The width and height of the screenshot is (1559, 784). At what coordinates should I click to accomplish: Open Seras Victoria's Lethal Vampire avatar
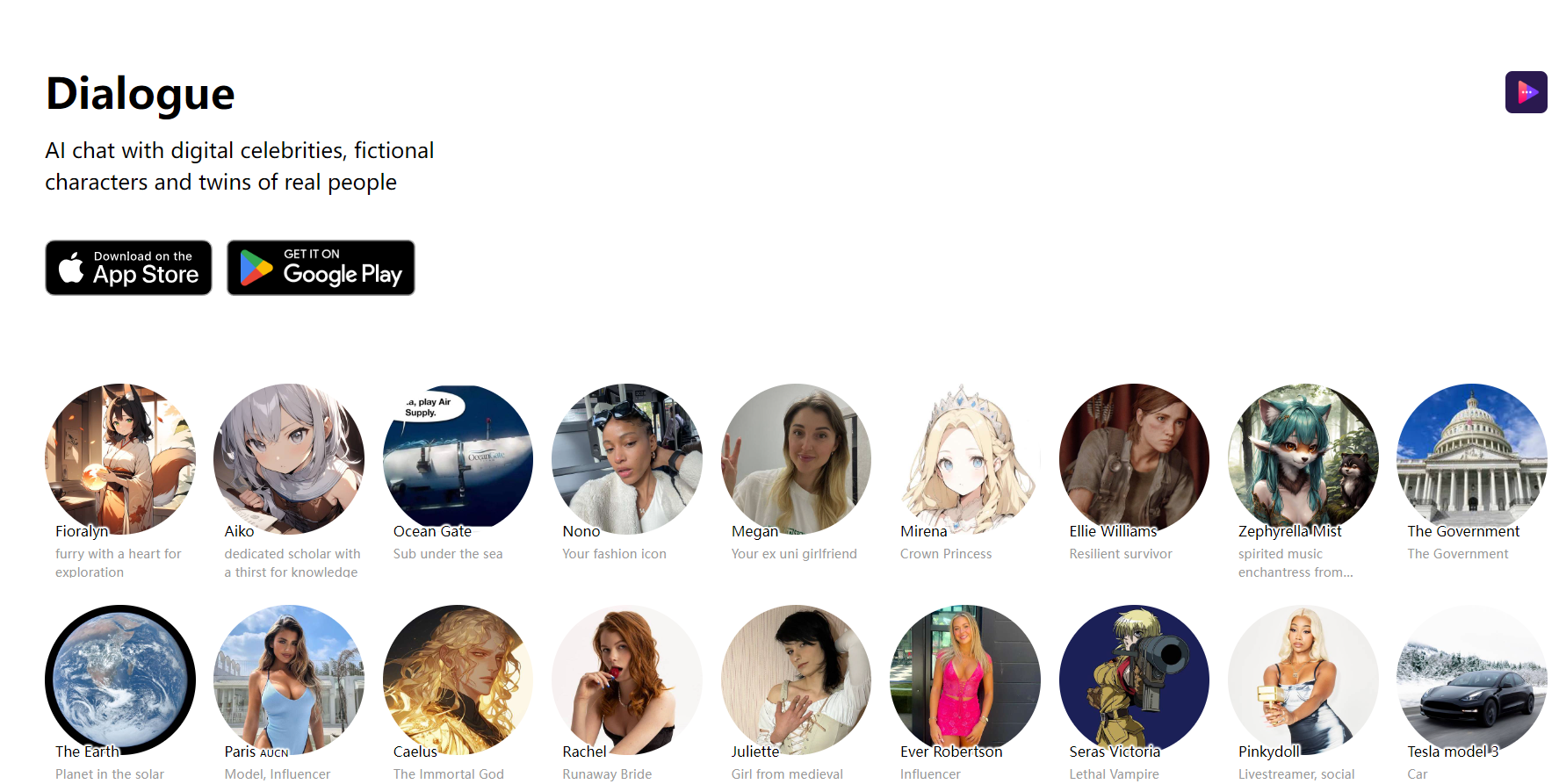pyautogui.click(x=1135, y=680)
